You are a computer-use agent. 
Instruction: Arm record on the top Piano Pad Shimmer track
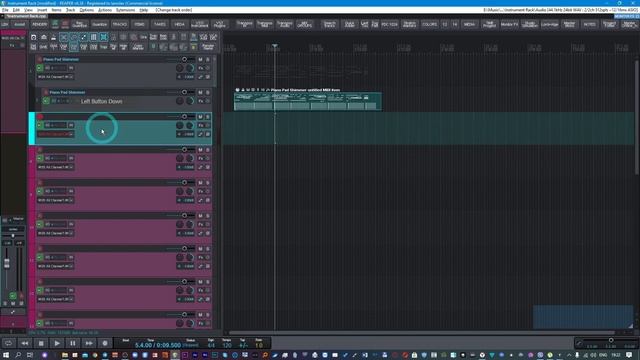tap(40, 59)
